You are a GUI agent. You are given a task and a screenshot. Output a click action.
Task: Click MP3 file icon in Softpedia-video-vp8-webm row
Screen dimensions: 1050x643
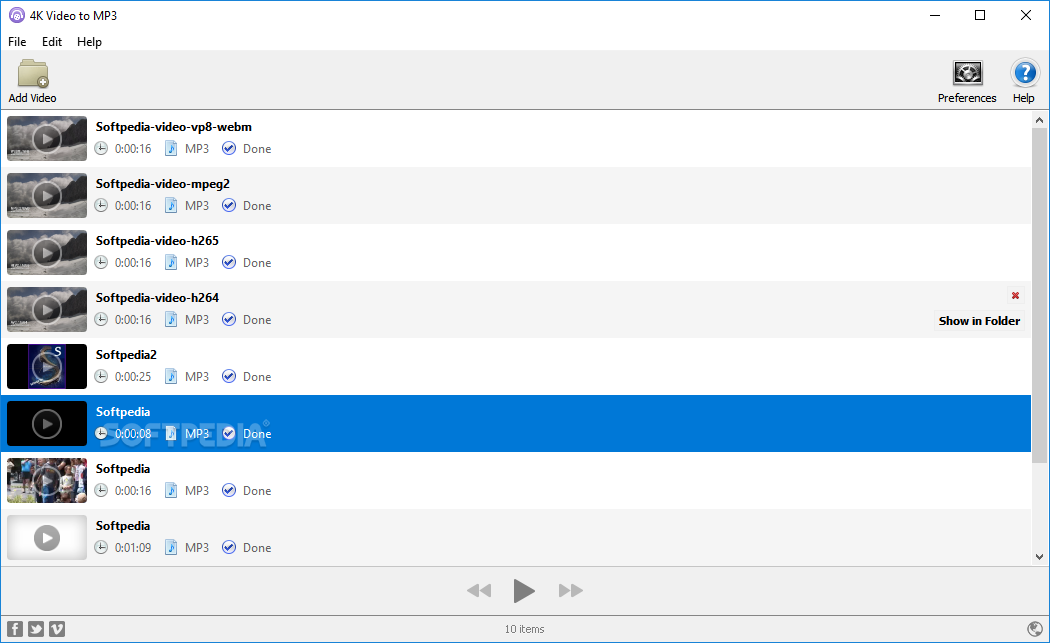click(171, 148)
